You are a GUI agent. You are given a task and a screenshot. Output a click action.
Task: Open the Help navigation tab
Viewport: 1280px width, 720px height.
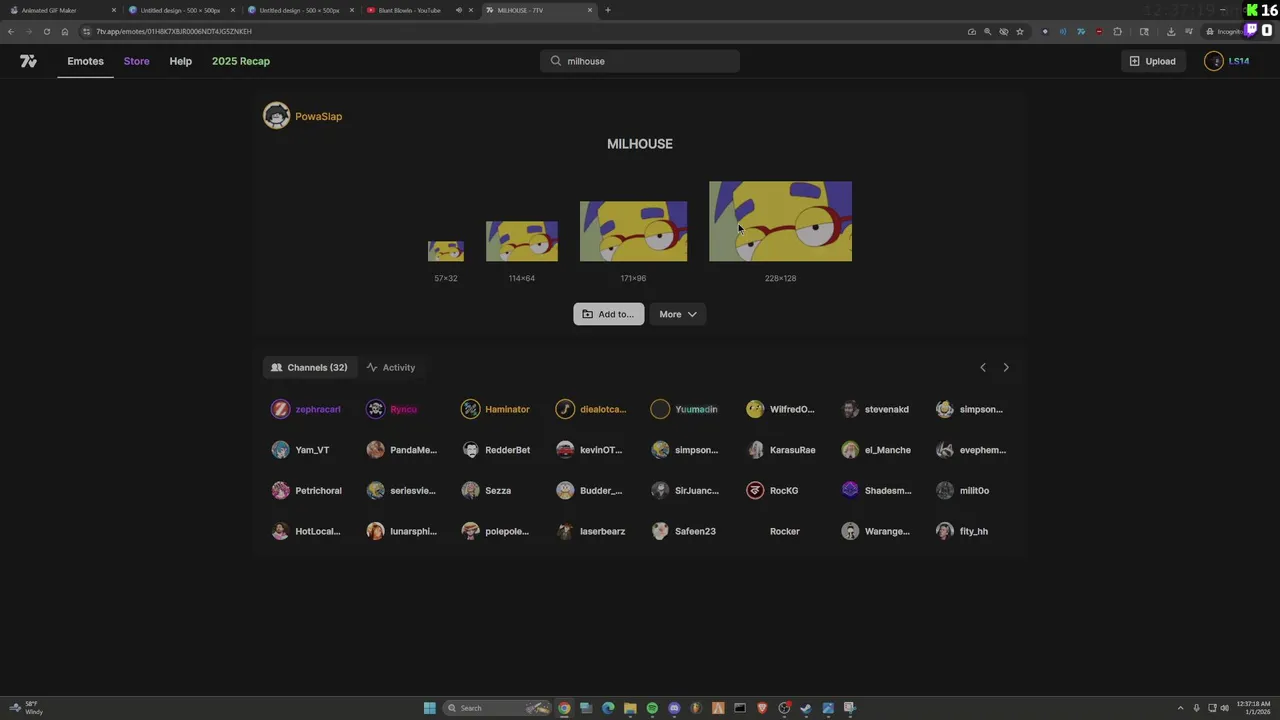tap(180, 61)
